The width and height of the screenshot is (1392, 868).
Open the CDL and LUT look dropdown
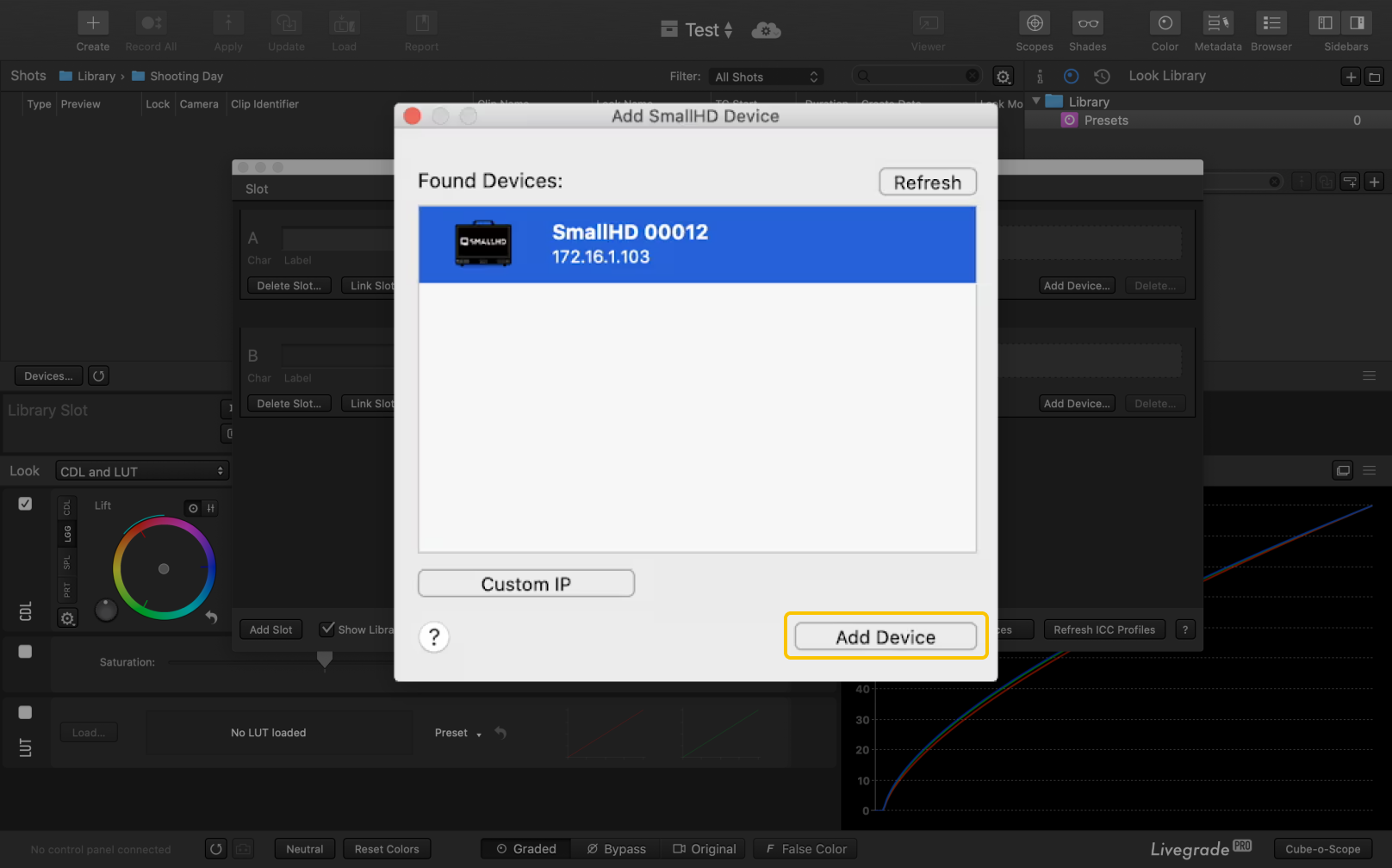pos(142,472)
